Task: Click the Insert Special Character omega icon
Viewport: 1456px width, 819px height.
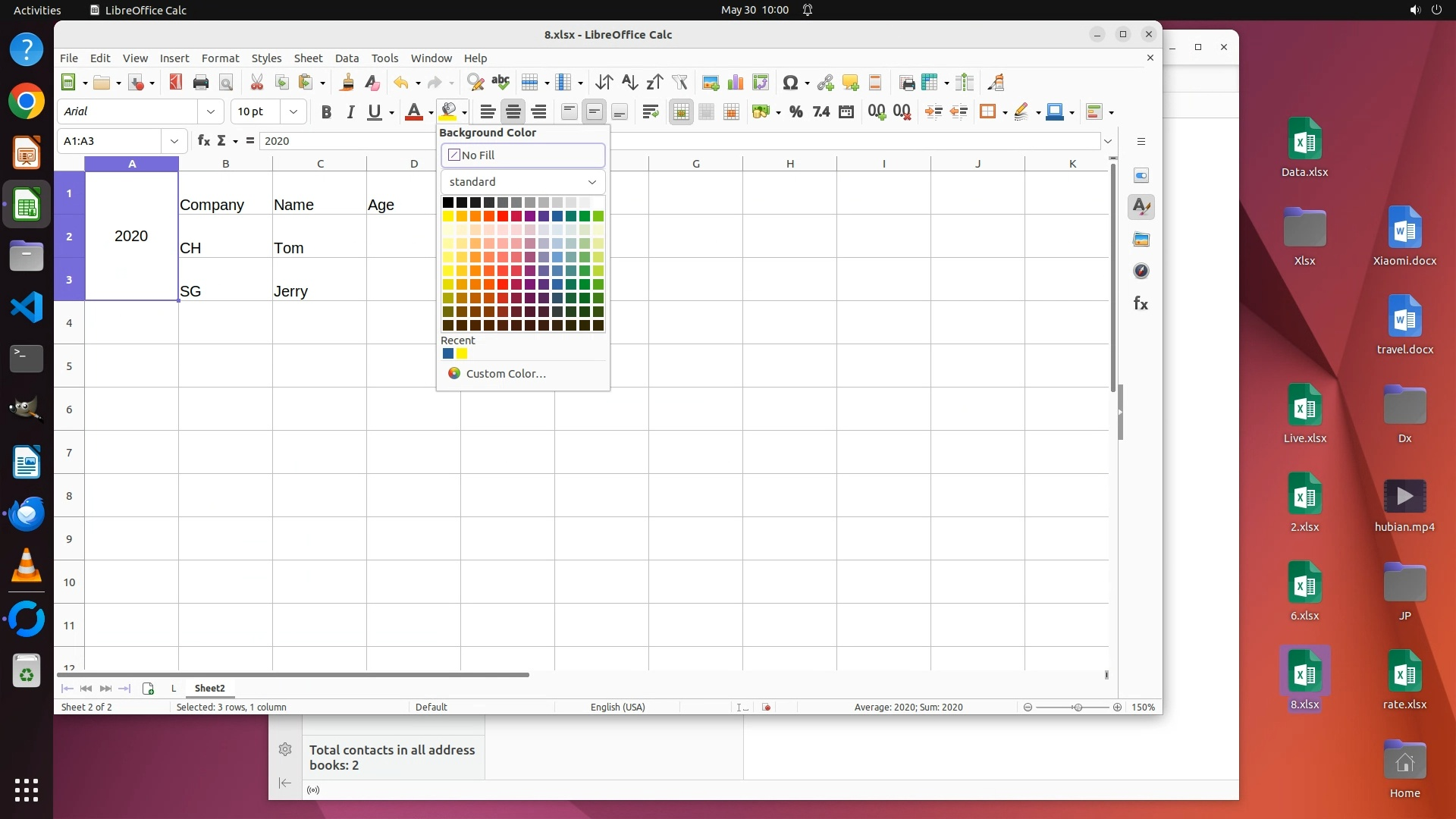Action: 790,83
